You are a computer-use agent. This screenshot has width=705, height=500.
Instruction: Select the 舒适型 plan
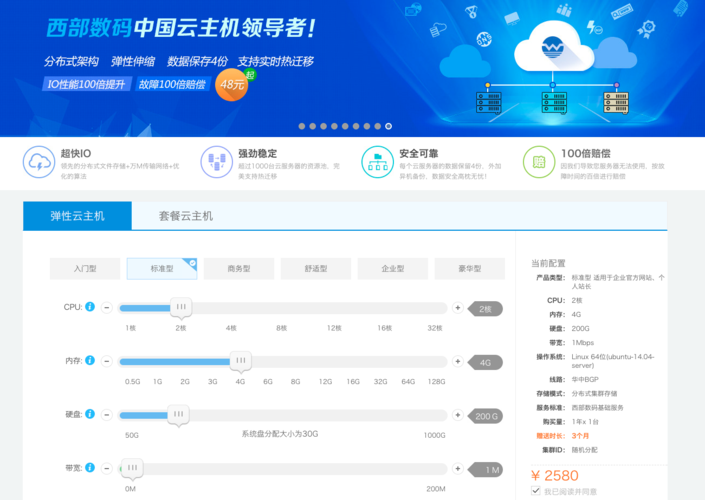click(x=316, y=268)
